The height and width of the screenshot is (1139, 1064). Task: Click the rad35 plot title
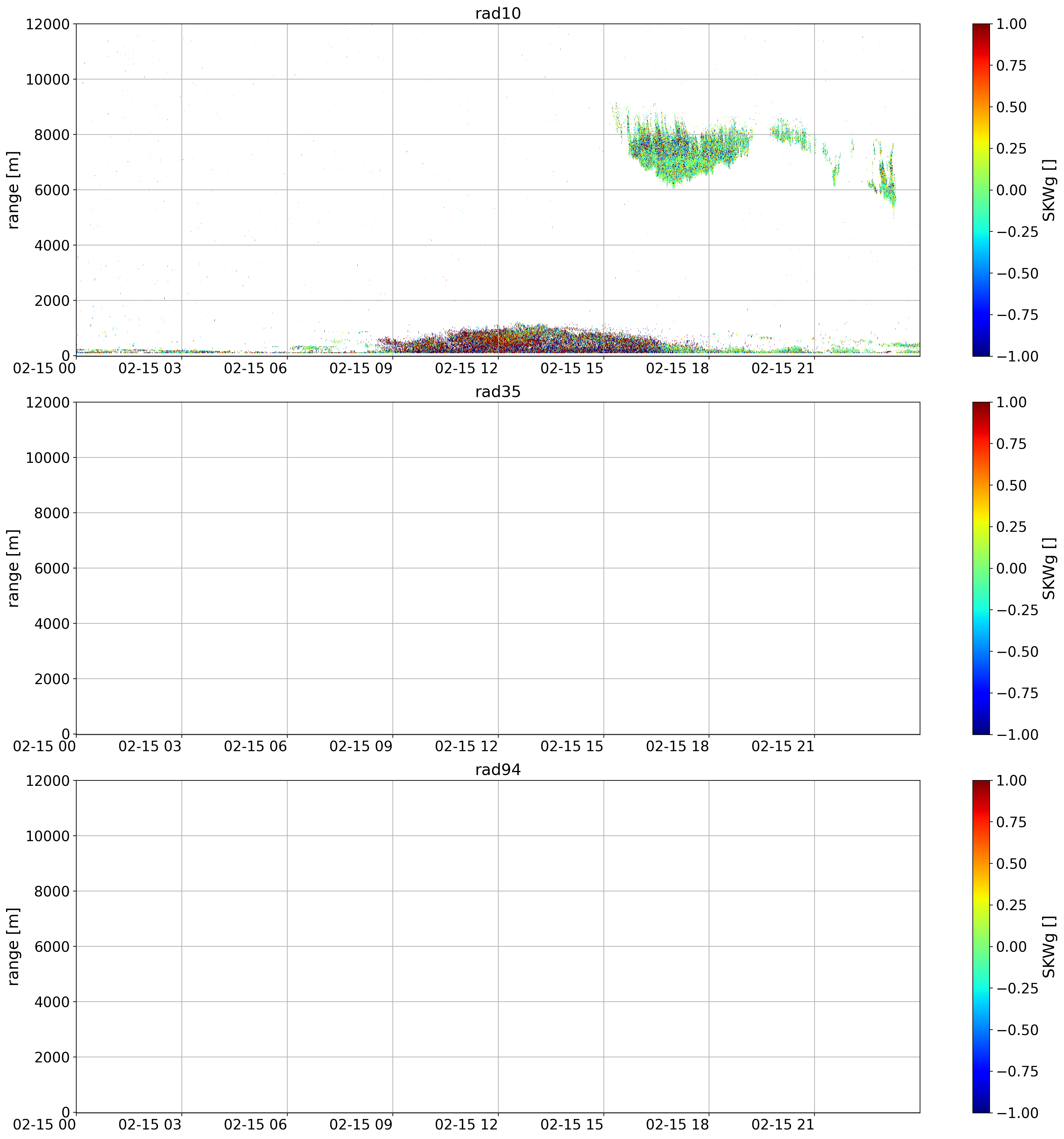pos(498,392)
